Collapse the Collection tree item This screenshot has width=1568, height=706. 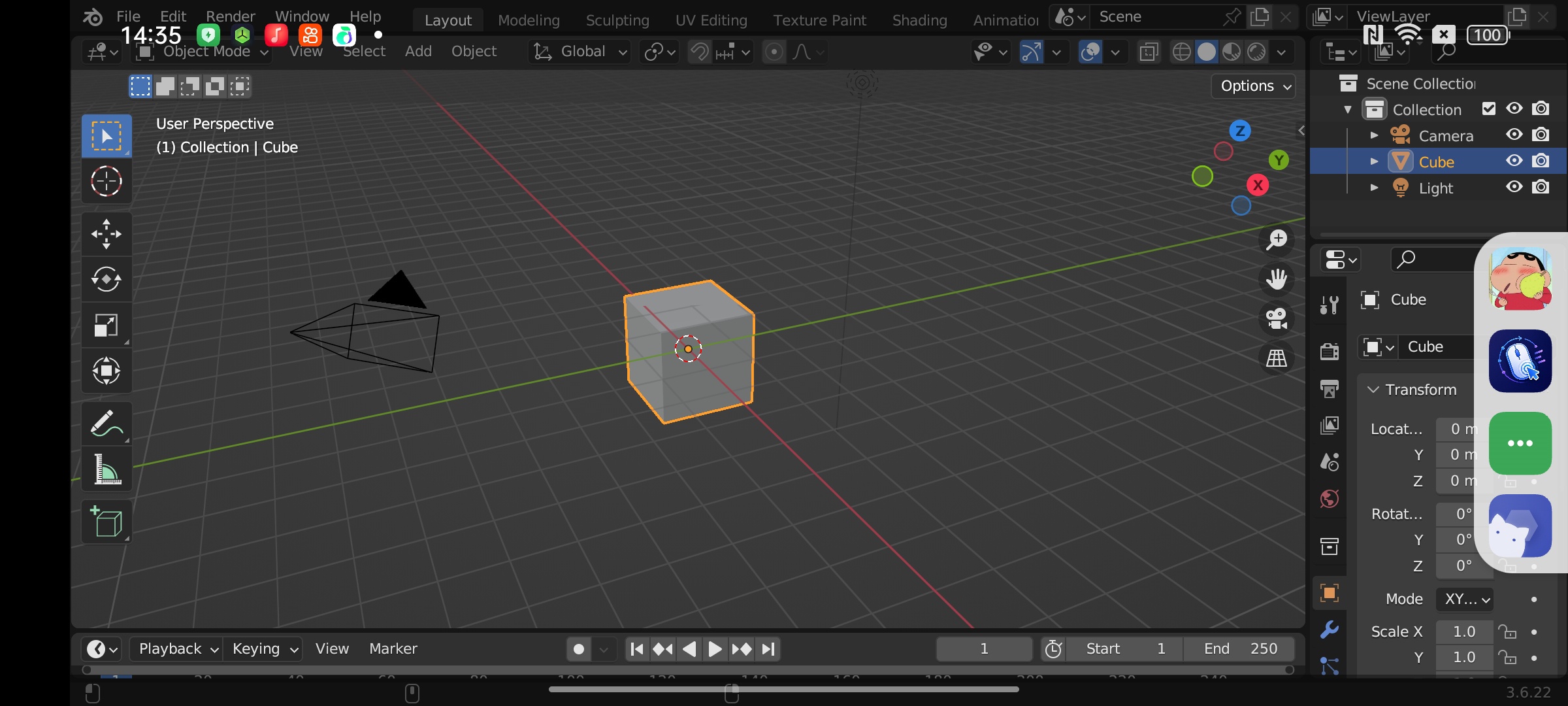tap(1348, 109)
